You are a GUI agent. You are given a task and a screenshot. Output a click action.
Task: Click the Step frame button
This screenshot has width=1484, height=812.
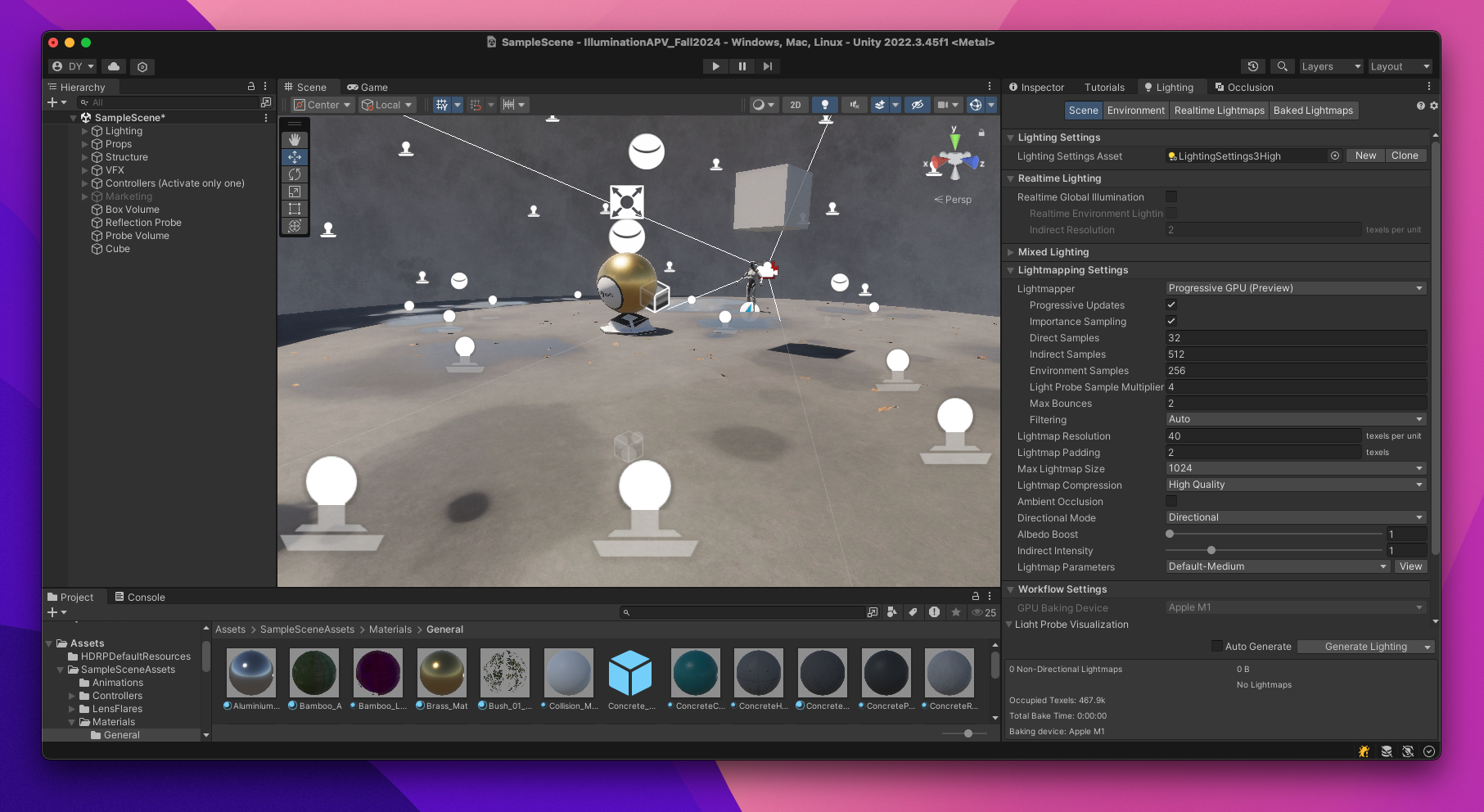coord(767,66)
